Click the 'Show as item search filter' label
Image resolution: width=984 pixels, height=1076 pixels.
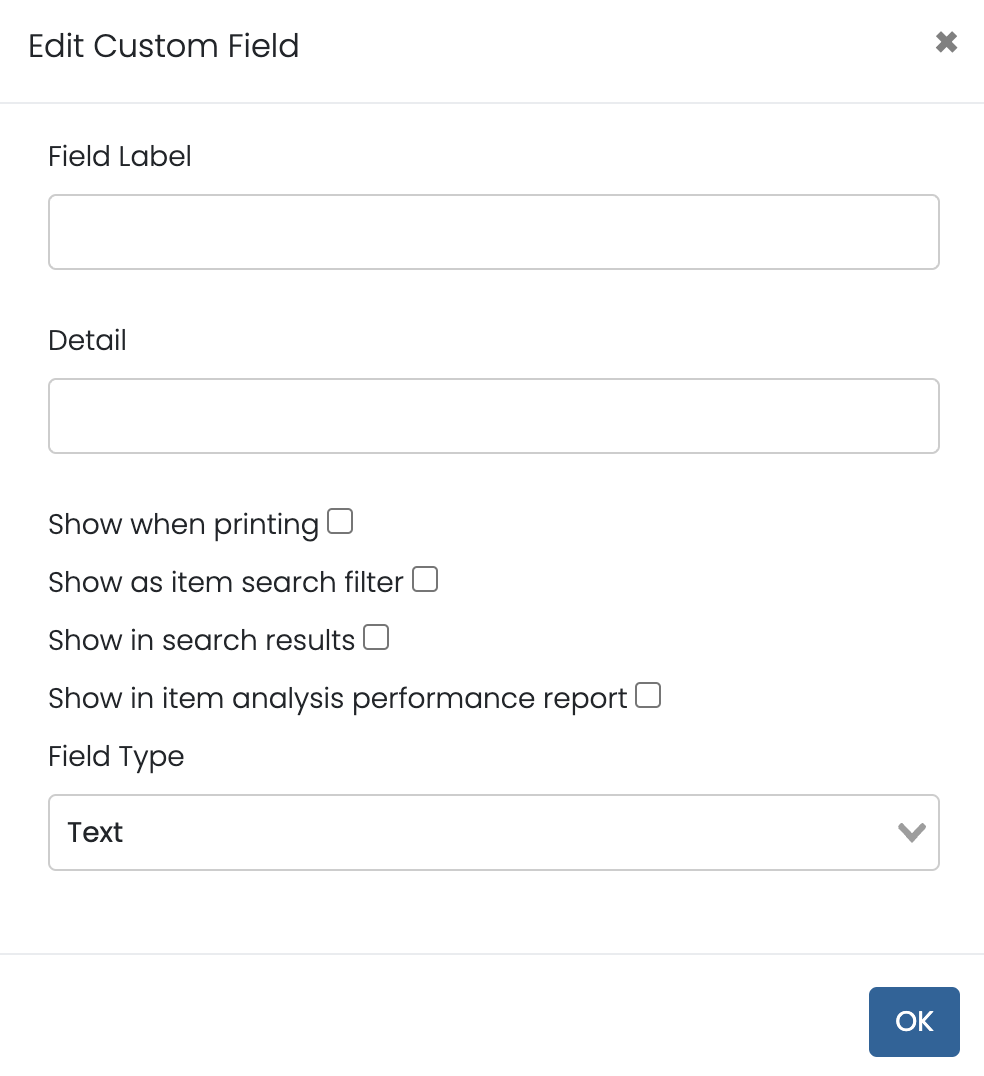[x=225, y=582]
